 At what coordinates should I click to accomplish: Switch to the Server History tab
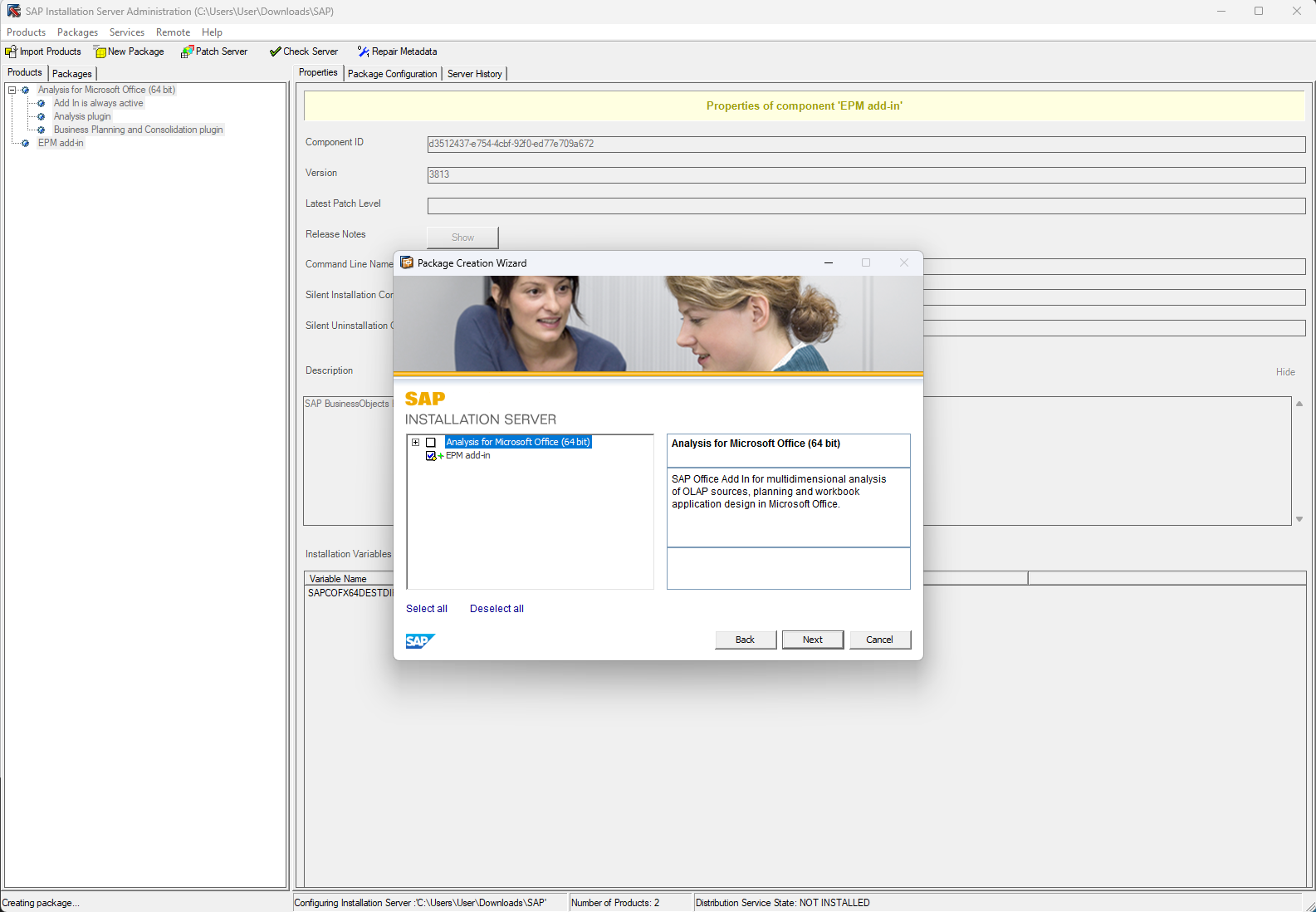click(x=474, y=74)
